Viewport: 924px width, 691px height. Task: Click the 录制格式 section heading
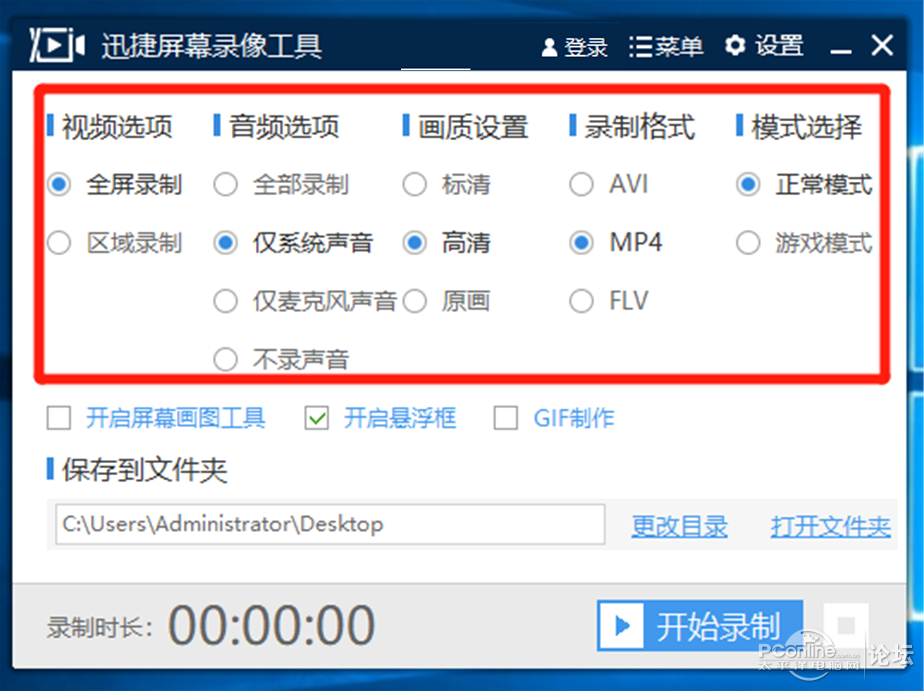pos(640,127)
